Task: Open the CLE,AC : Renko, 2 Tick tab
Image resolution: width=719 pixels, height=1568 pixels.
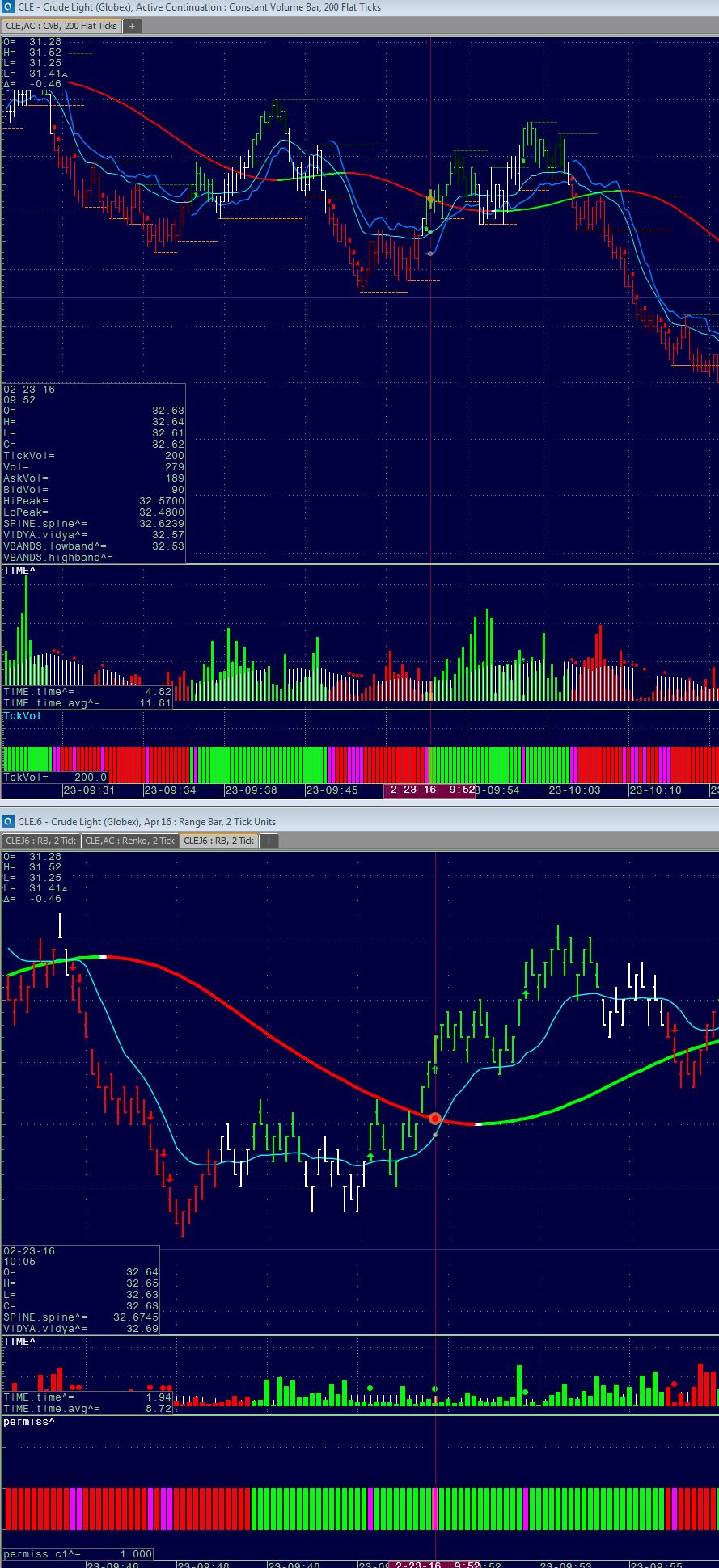Action: [x=130, y=841]
